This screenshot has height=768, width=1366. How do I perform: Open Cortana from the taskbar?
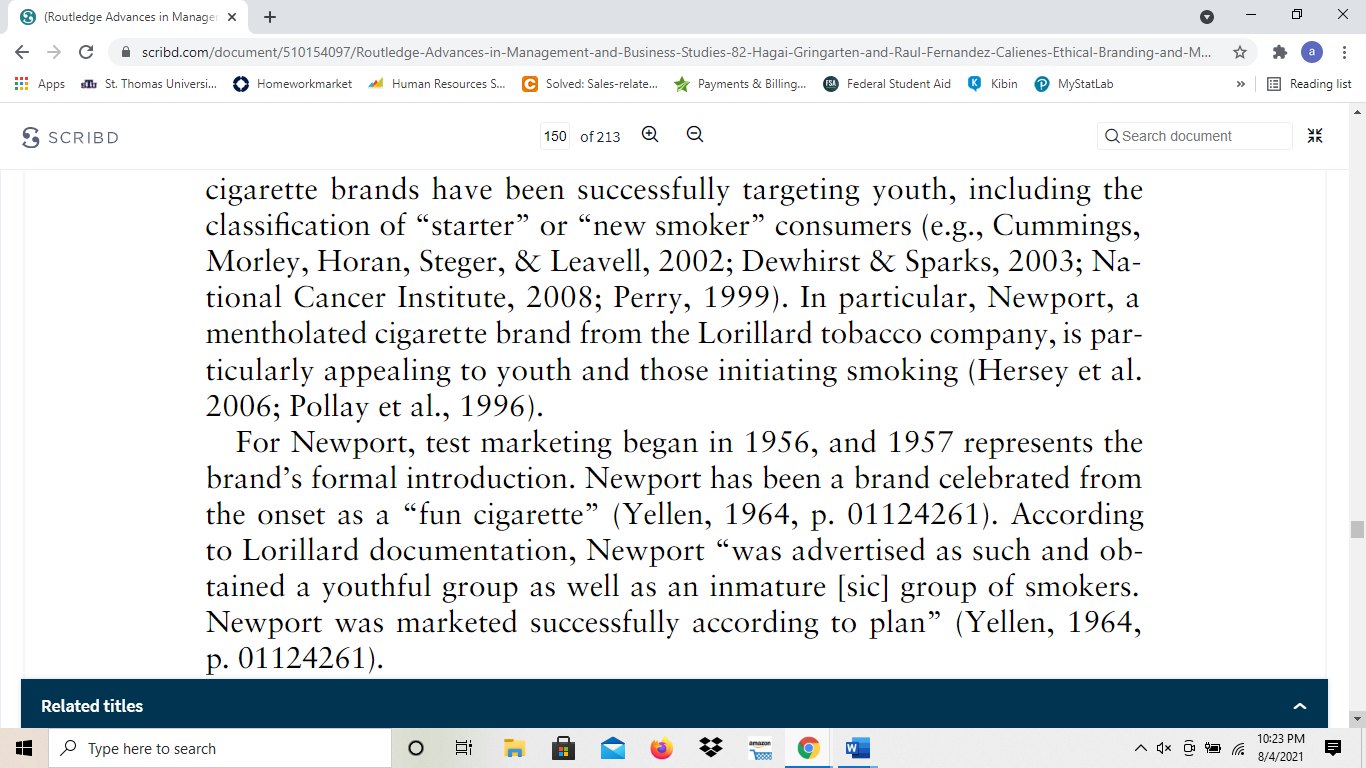pos(416,748)
